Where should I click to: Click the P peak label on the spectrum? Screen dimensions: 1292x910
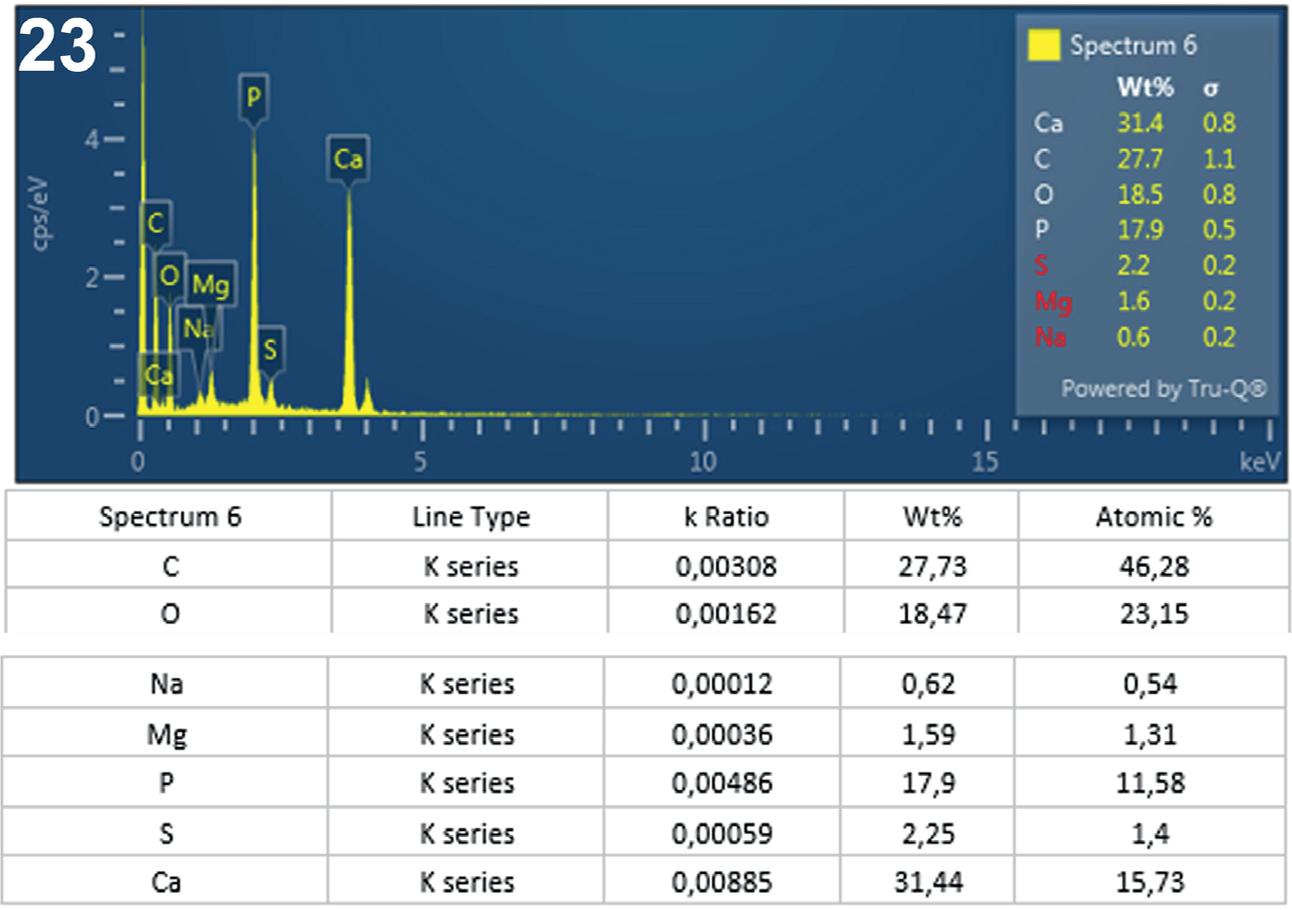(x=254, y=97)
